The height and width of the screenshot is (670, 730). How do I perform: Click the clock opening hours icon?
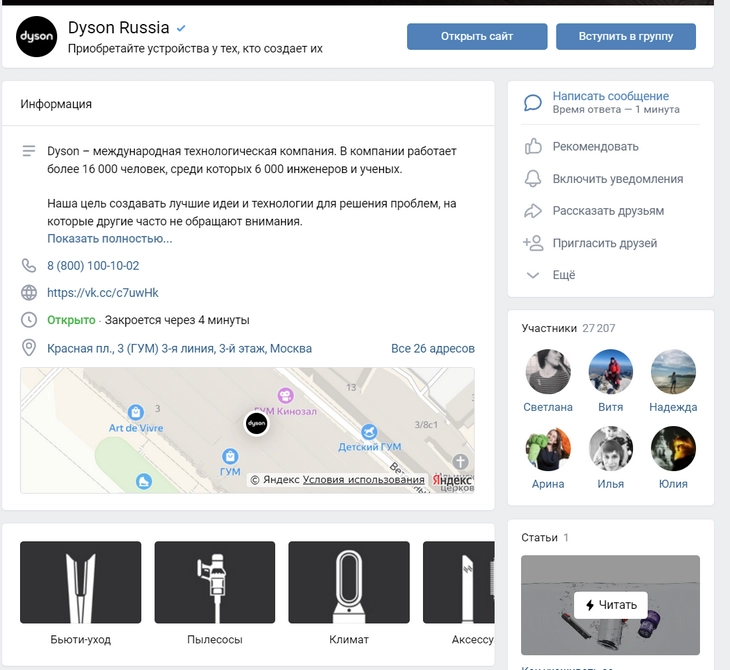[29, 320]
